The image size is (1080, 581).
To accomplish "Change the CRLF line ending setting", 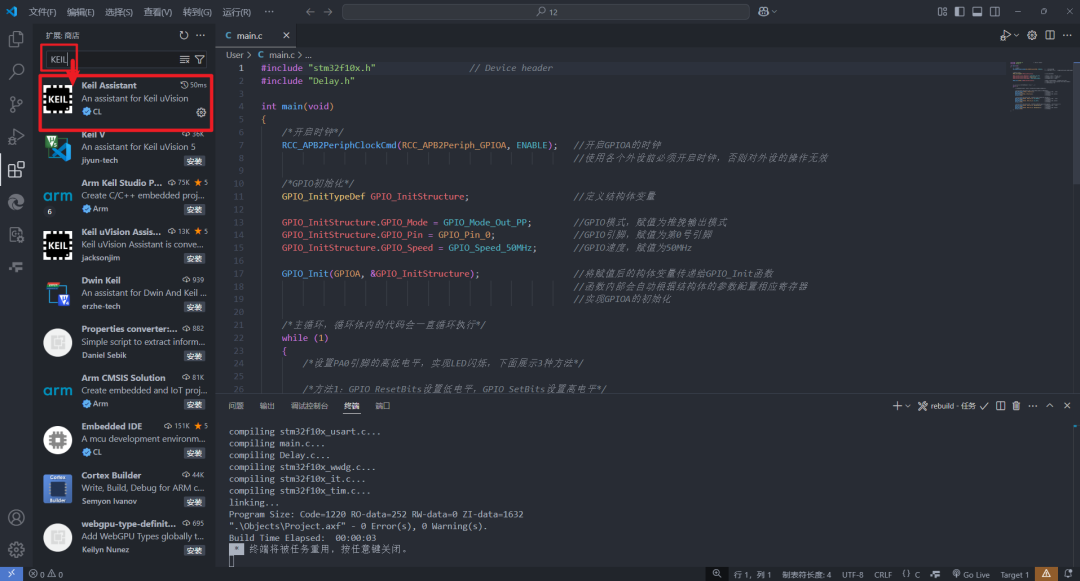I will pos(883,574).
